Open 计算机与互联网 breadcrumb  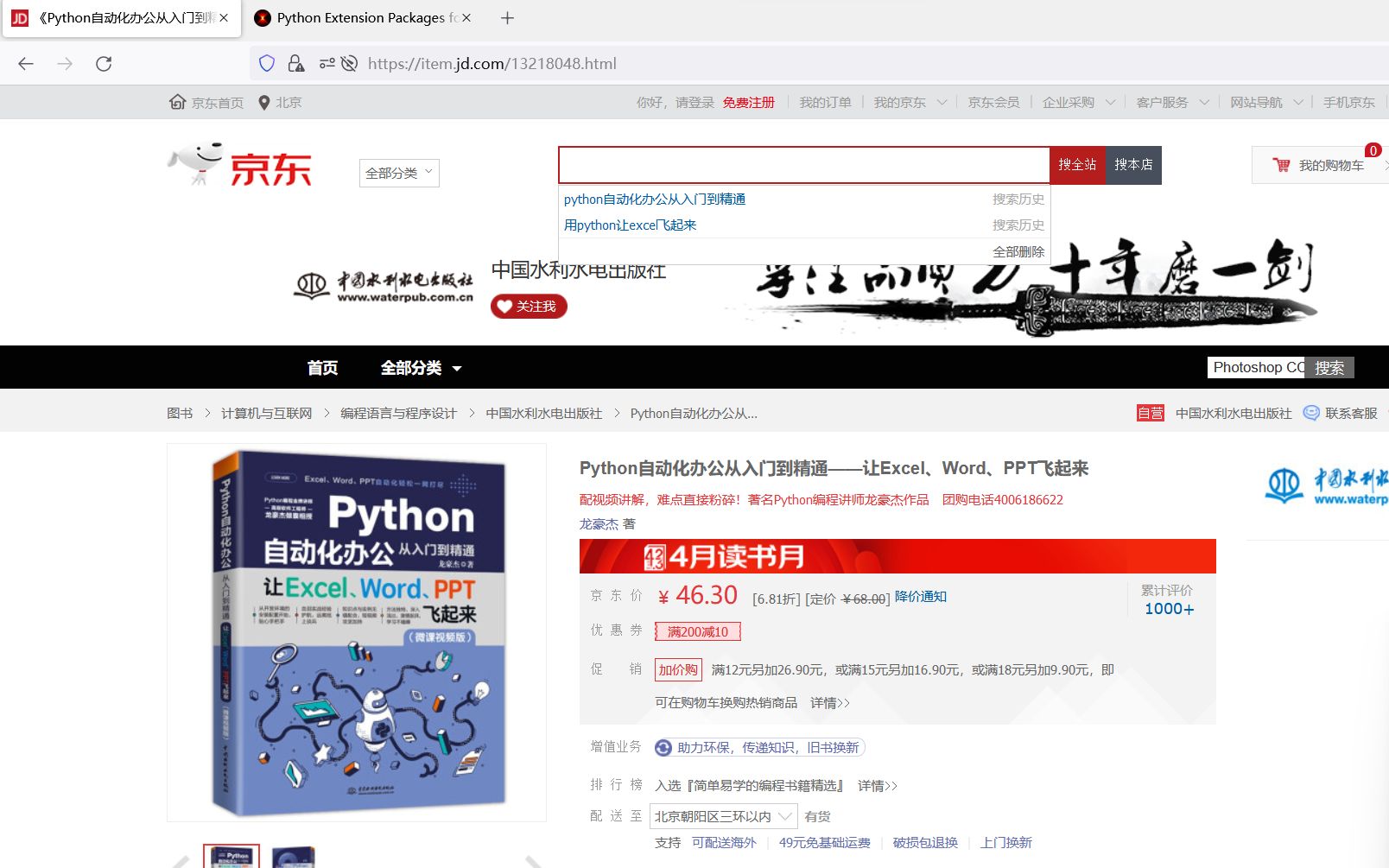point(266,413)
